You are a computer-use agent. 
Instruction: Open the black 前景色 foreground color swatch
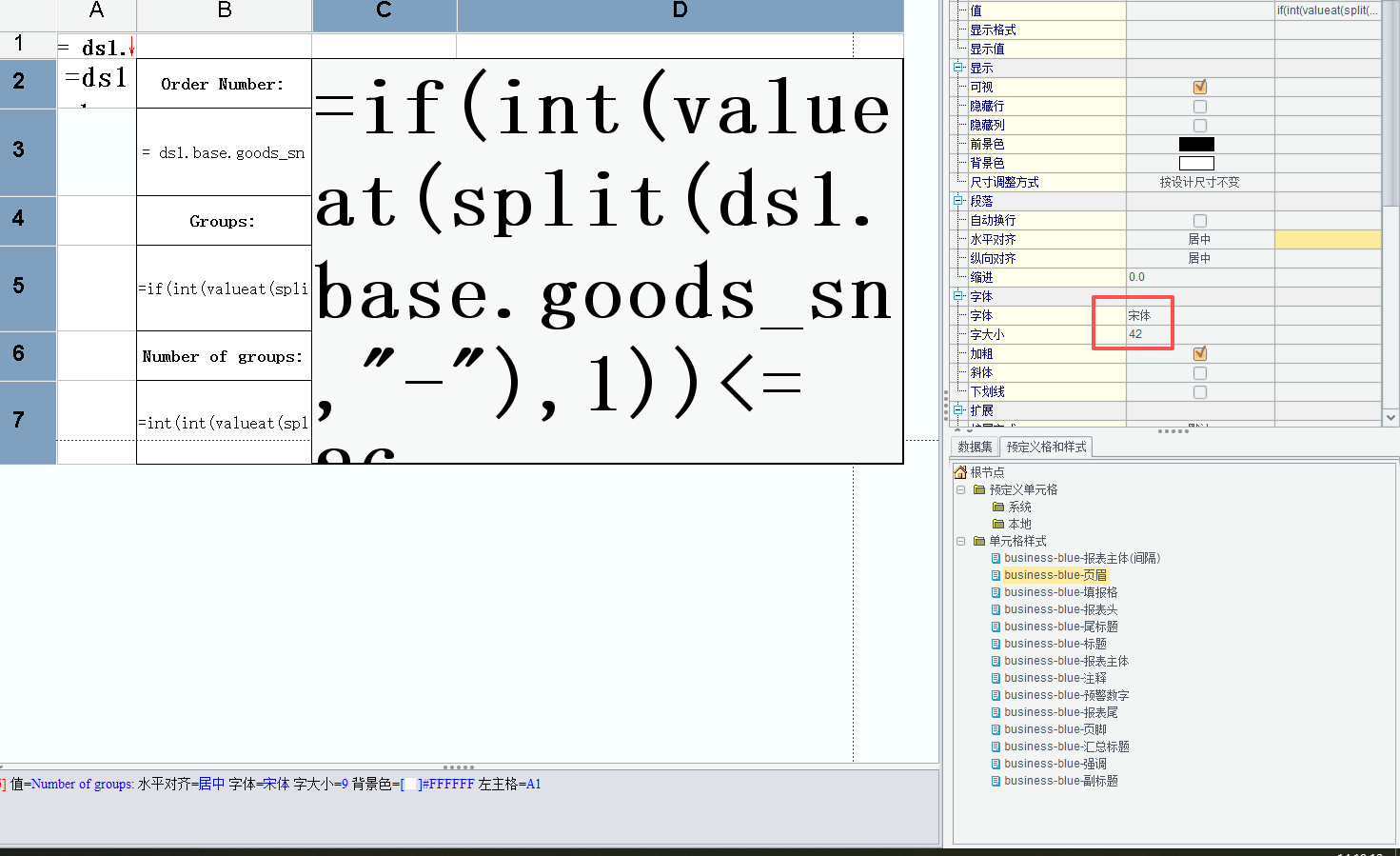[1196, 144]
